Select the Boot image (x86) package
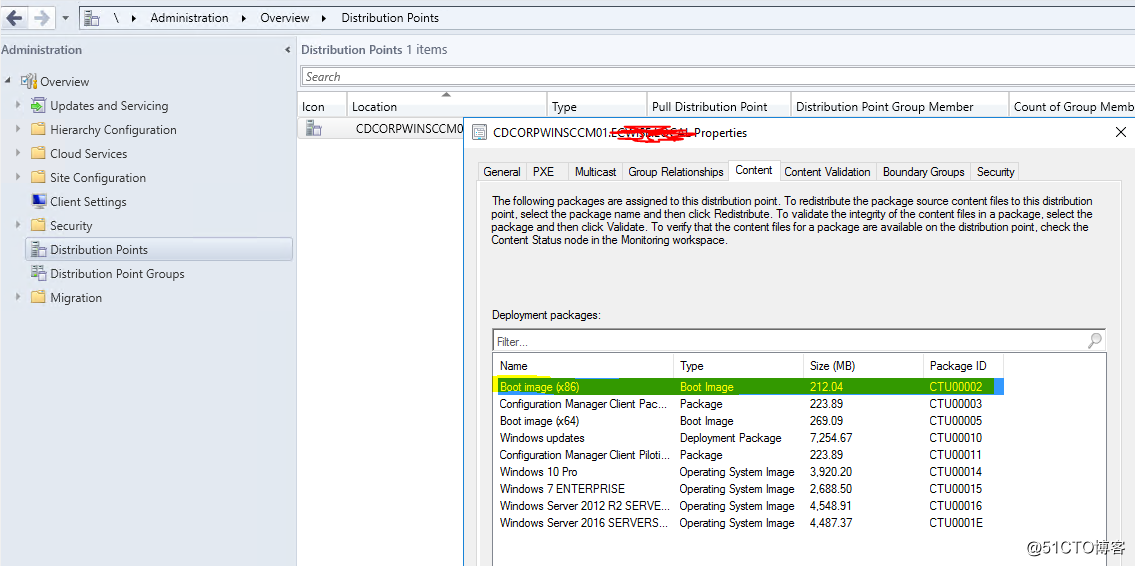The width and height of the screenshot is (1135, 566). pos(748,387)
